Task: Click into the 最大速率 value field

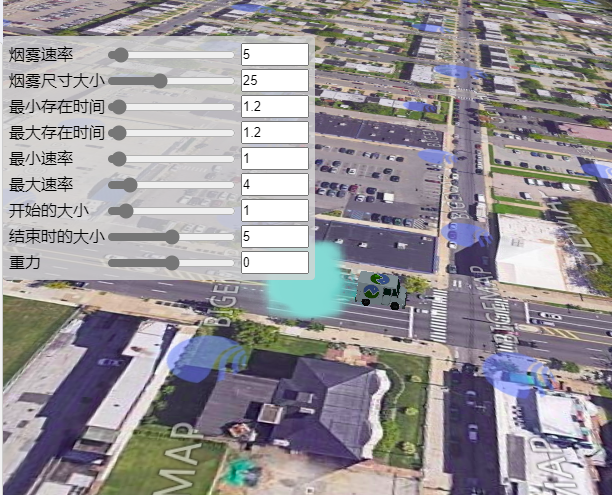Action: (274, 184)
